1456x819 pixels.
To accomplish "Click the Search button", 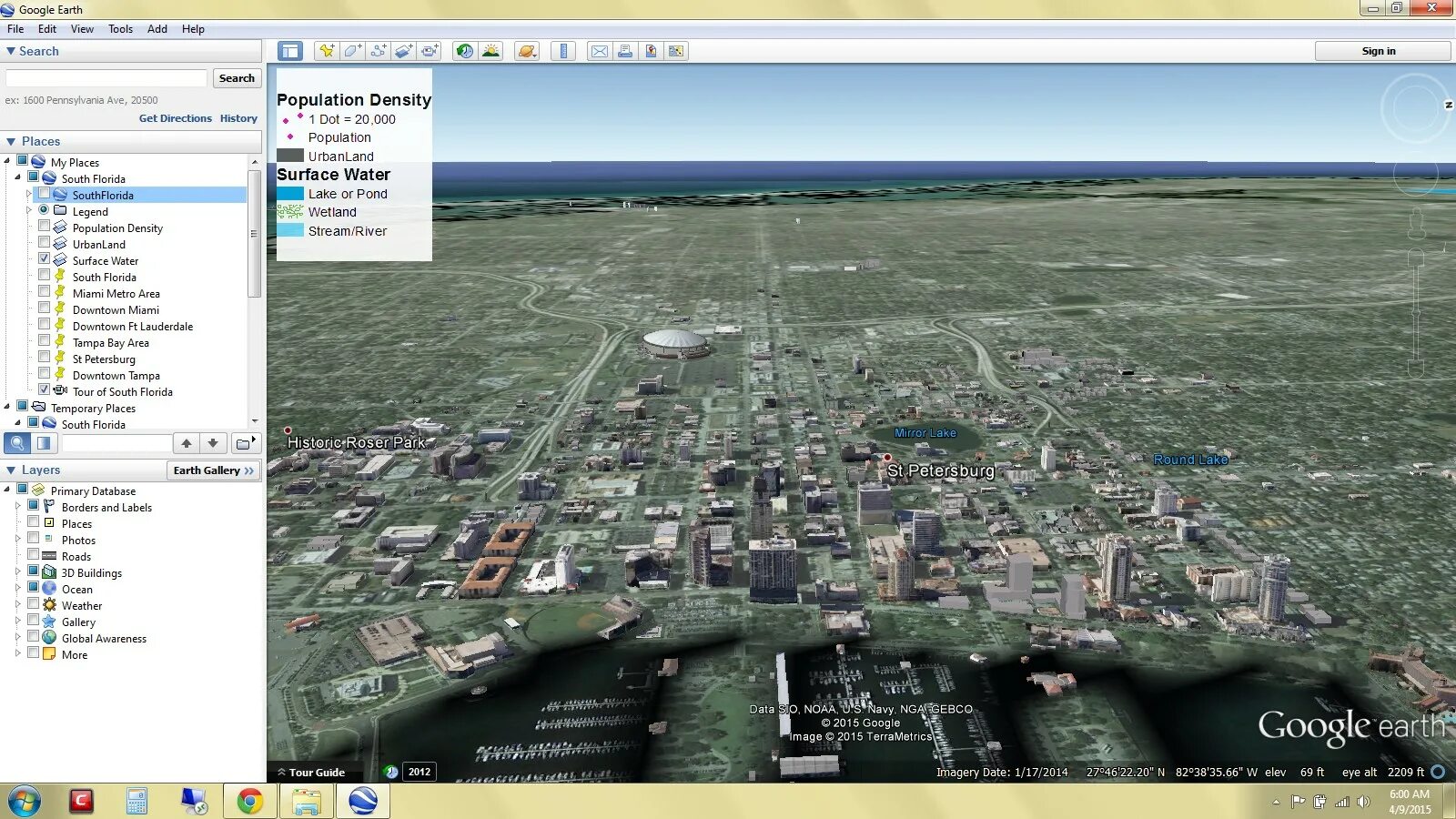I will coord(237,78).
